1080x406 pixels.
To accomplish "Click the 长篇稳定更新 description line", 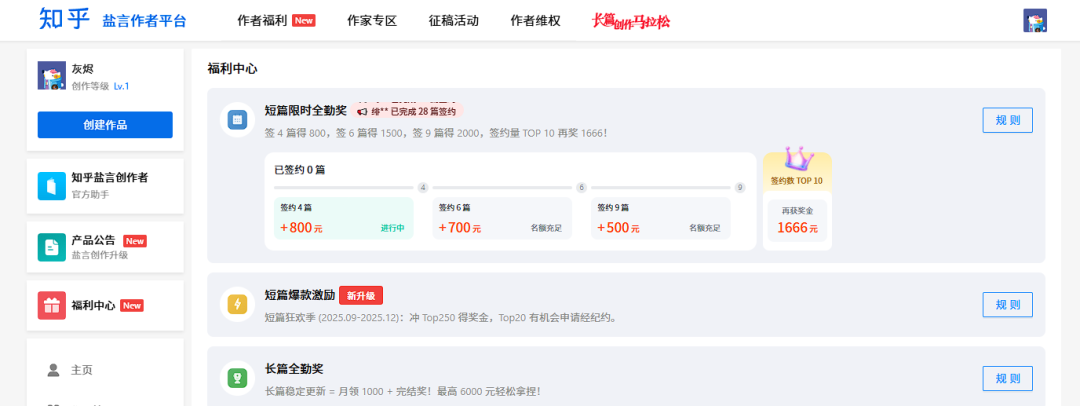I will (x=403, y=391).
